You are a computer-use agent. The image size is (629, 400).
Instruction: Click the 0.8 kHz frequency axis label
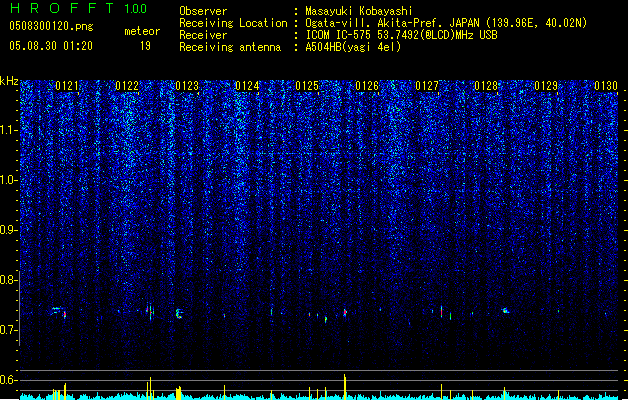9,280
